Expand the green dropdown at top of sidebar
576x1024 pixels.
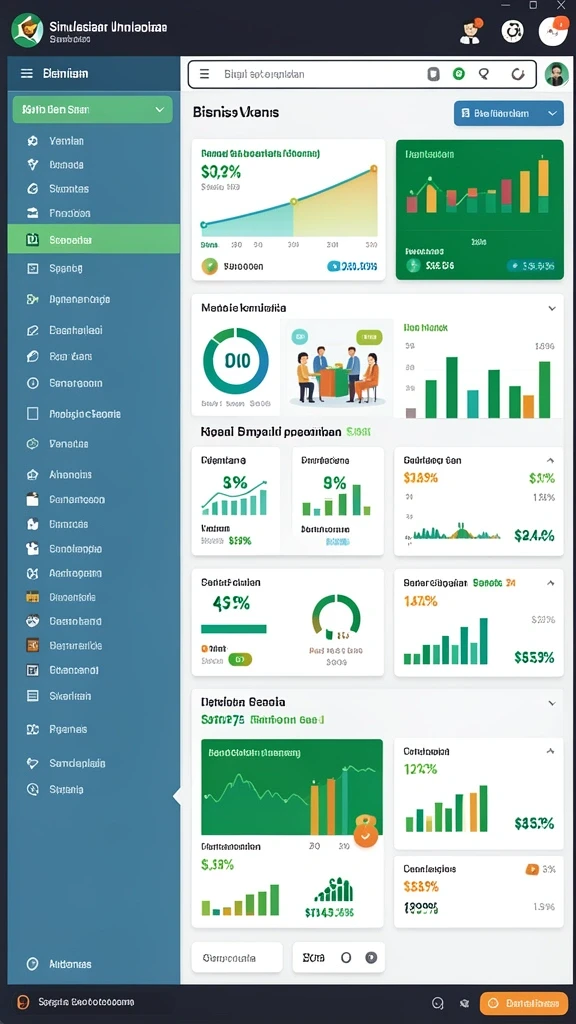(92, 110)
